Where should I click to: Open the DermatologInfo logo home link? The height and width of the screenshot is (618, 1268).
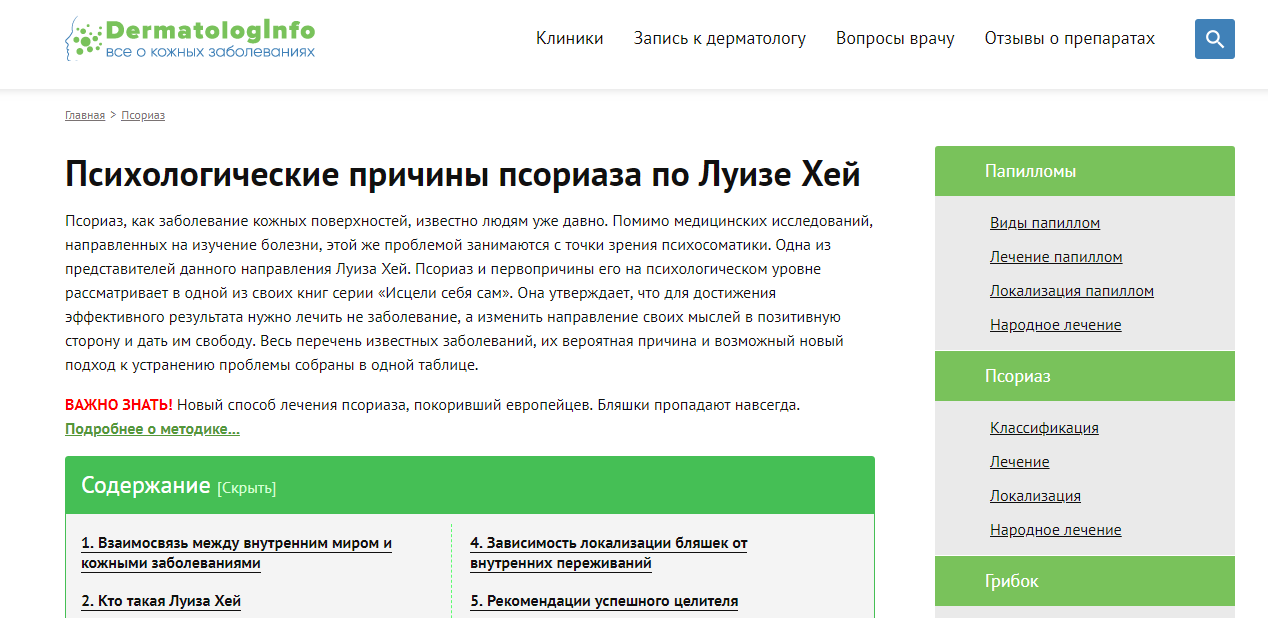tap(190, 39)
